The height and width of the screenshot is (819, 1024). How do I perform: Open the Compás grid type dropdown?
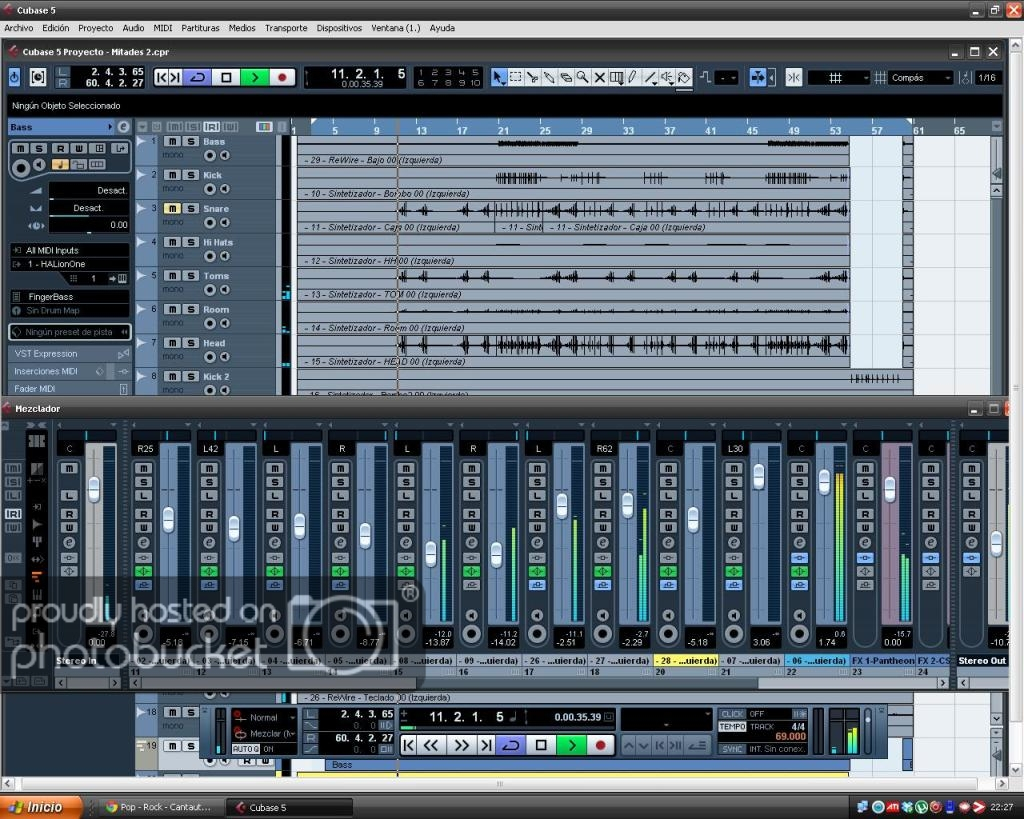click(x=920, y=78)
